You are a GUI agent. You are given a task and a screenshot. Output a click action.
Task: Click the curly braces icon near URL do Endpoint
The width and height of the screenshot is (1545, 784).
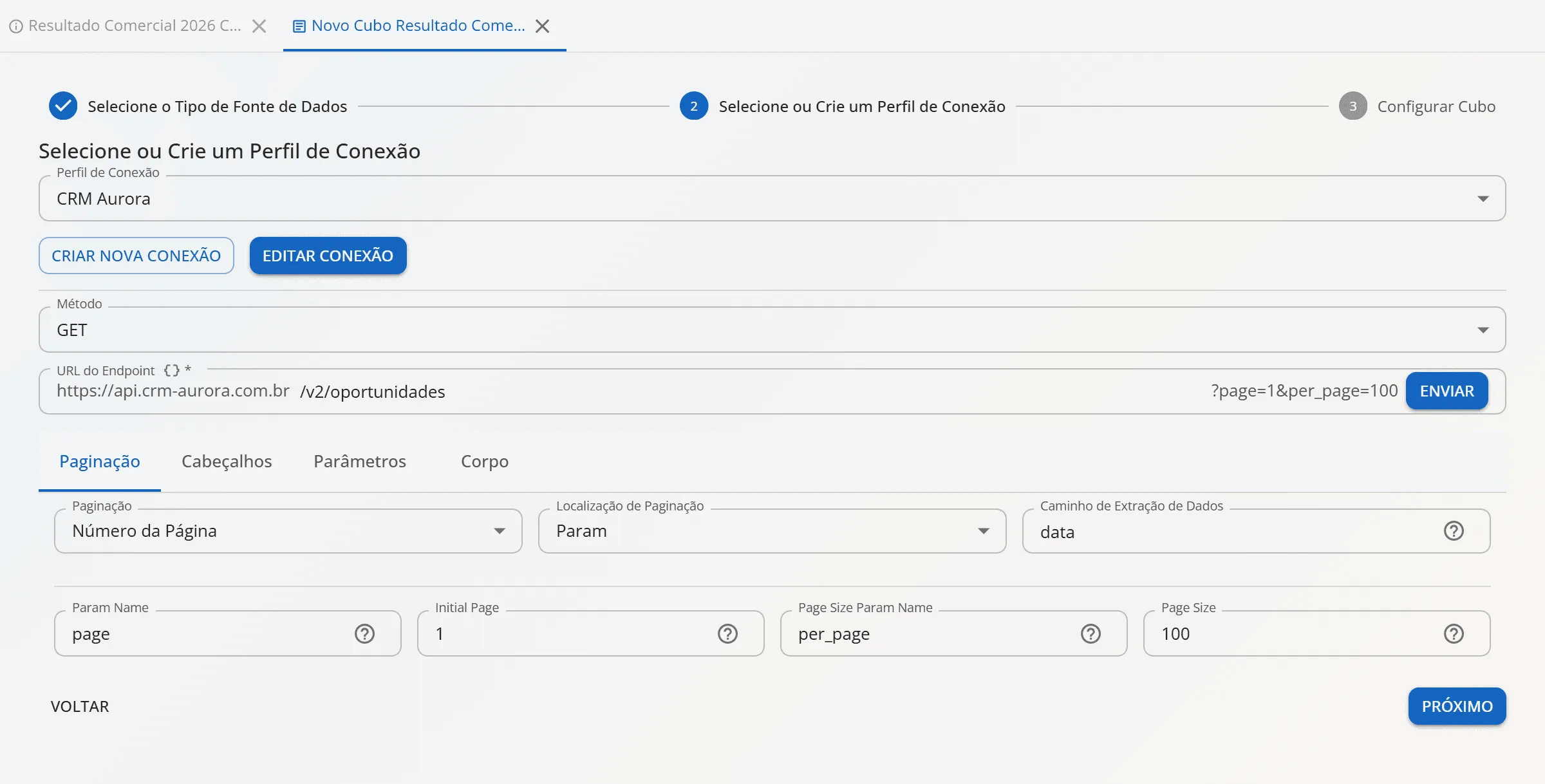click(x=172, y=370)
